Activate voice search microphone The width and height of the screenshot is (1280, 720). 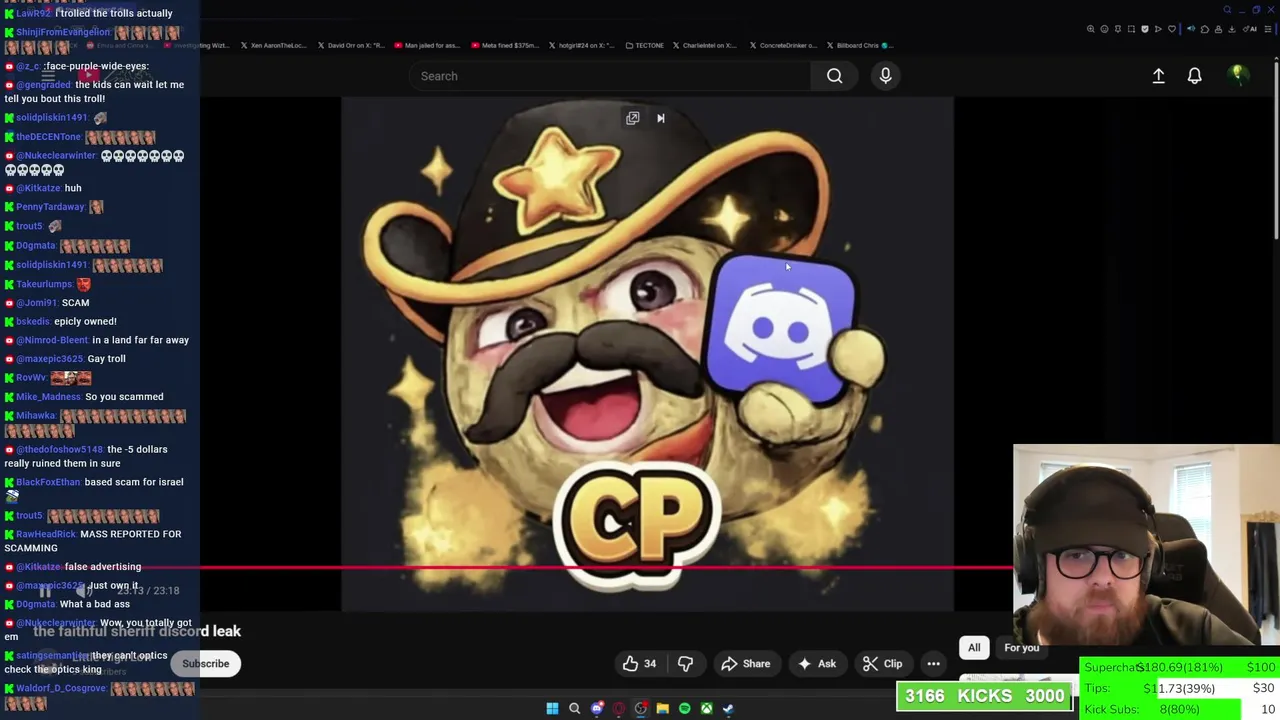[x=885, y=76]
